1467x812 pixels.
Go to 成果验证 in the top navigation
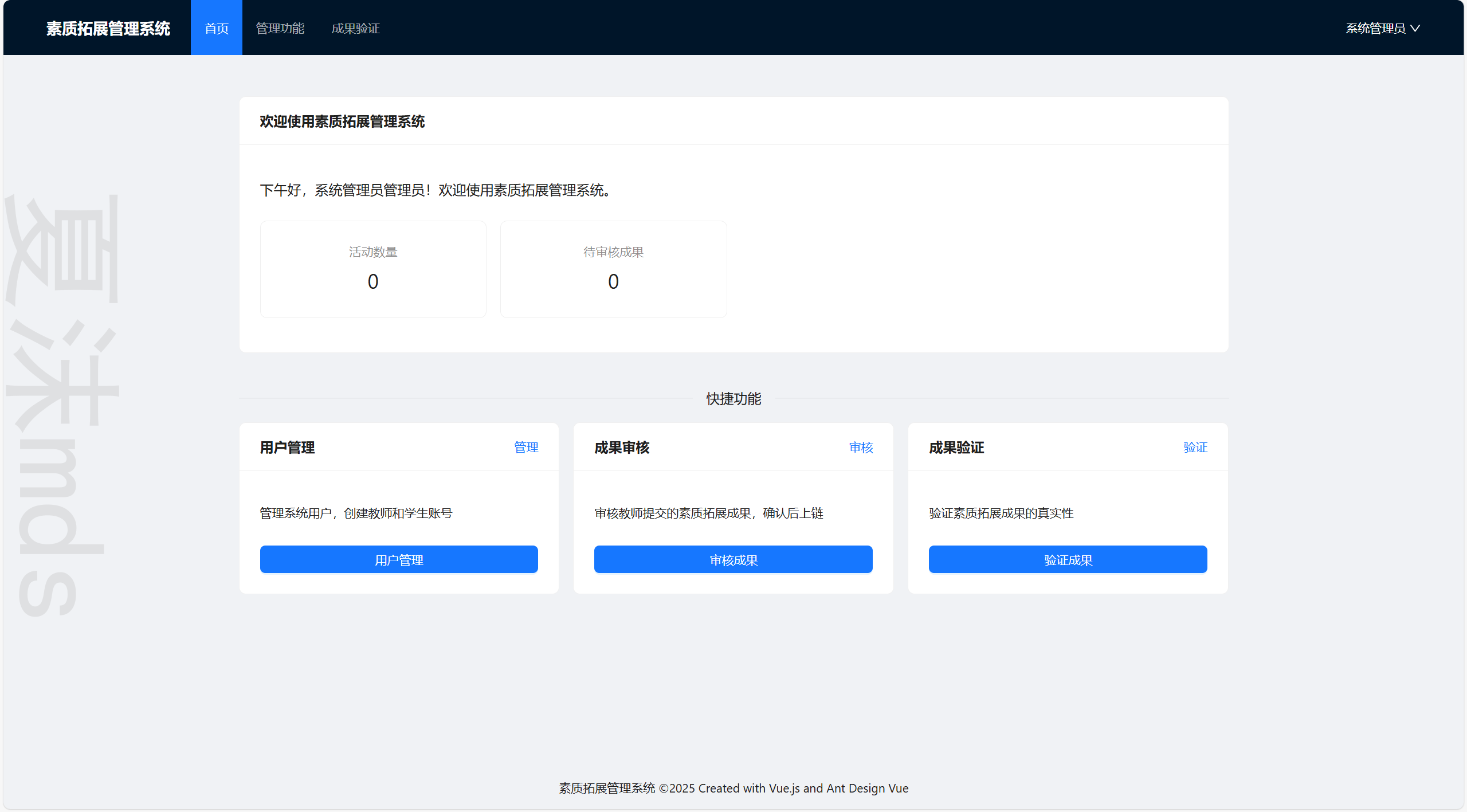(355, 28)
